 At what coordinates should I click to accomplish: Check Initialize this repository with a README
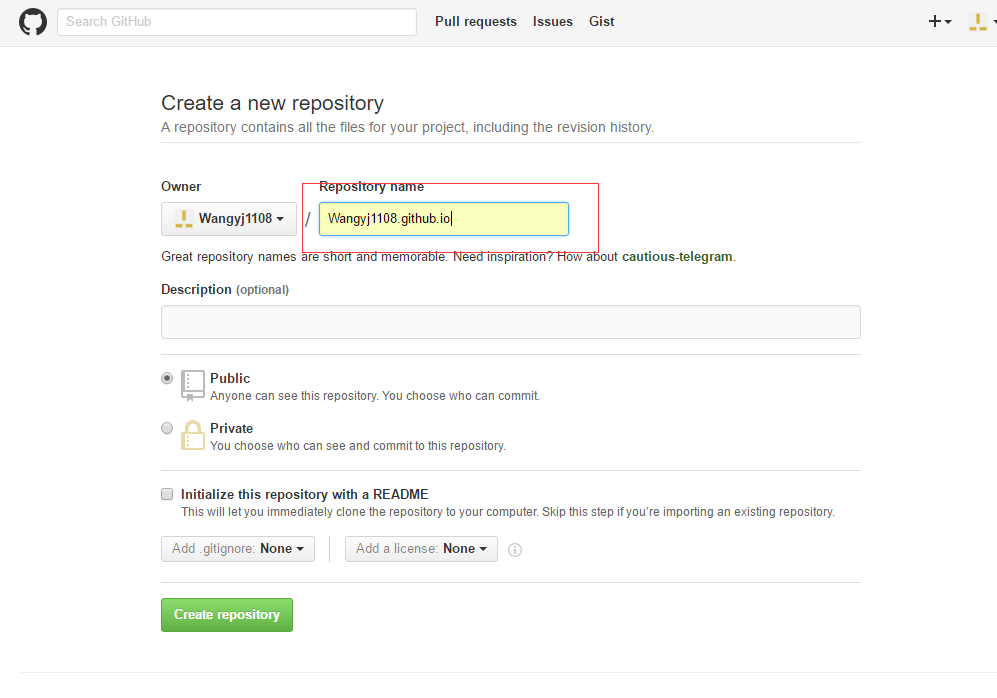pos(167,494)
